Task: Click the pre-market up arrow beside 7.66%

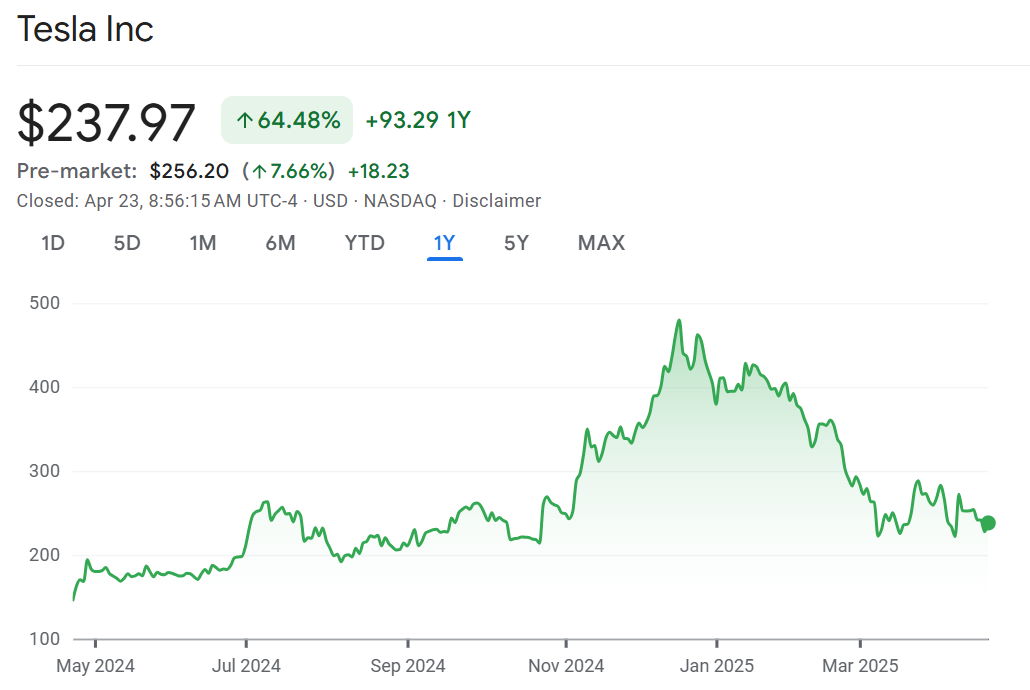Action: pos(260,172)
